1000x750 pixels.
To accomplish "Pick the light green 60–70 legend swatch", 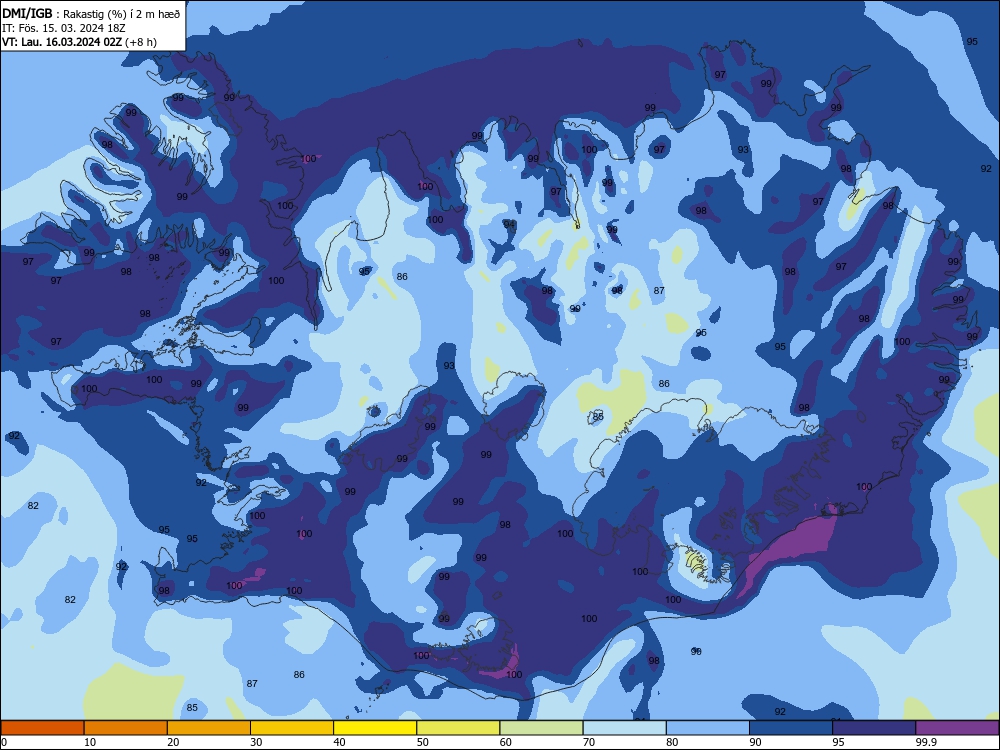I will (x=541, y=728).
